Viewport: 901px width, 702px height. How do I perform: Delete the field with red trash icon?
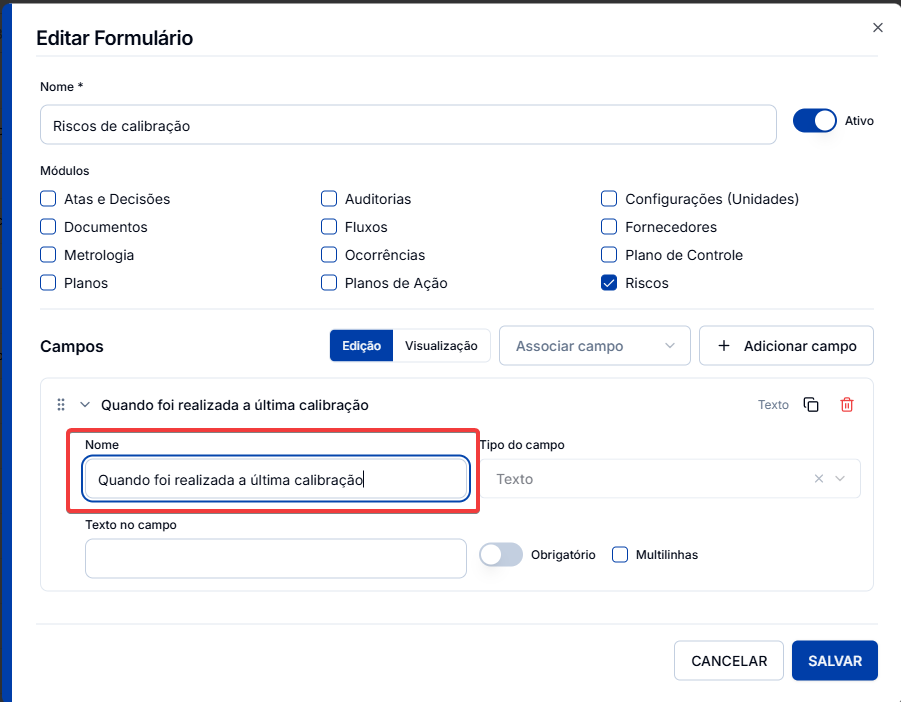pos(846,405)
